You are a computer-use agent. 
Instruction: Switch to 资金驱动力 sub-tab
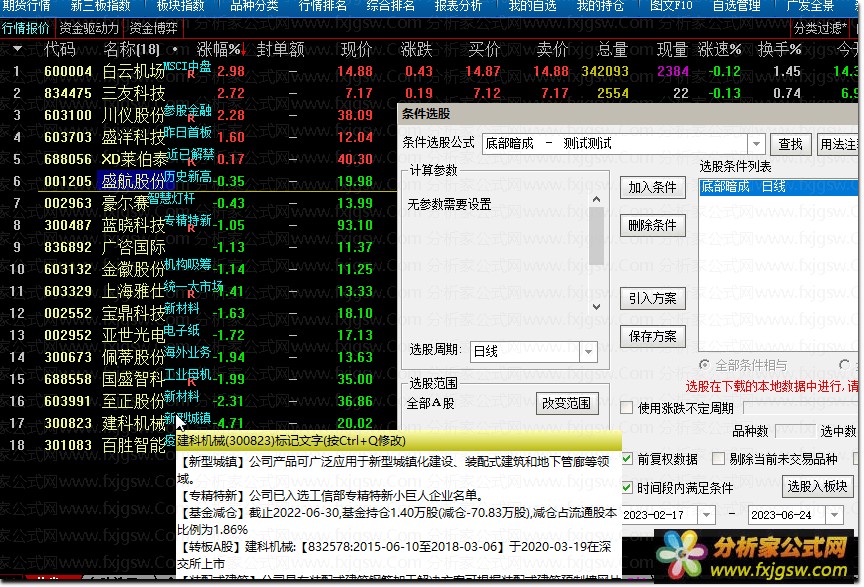coord(89,28)
